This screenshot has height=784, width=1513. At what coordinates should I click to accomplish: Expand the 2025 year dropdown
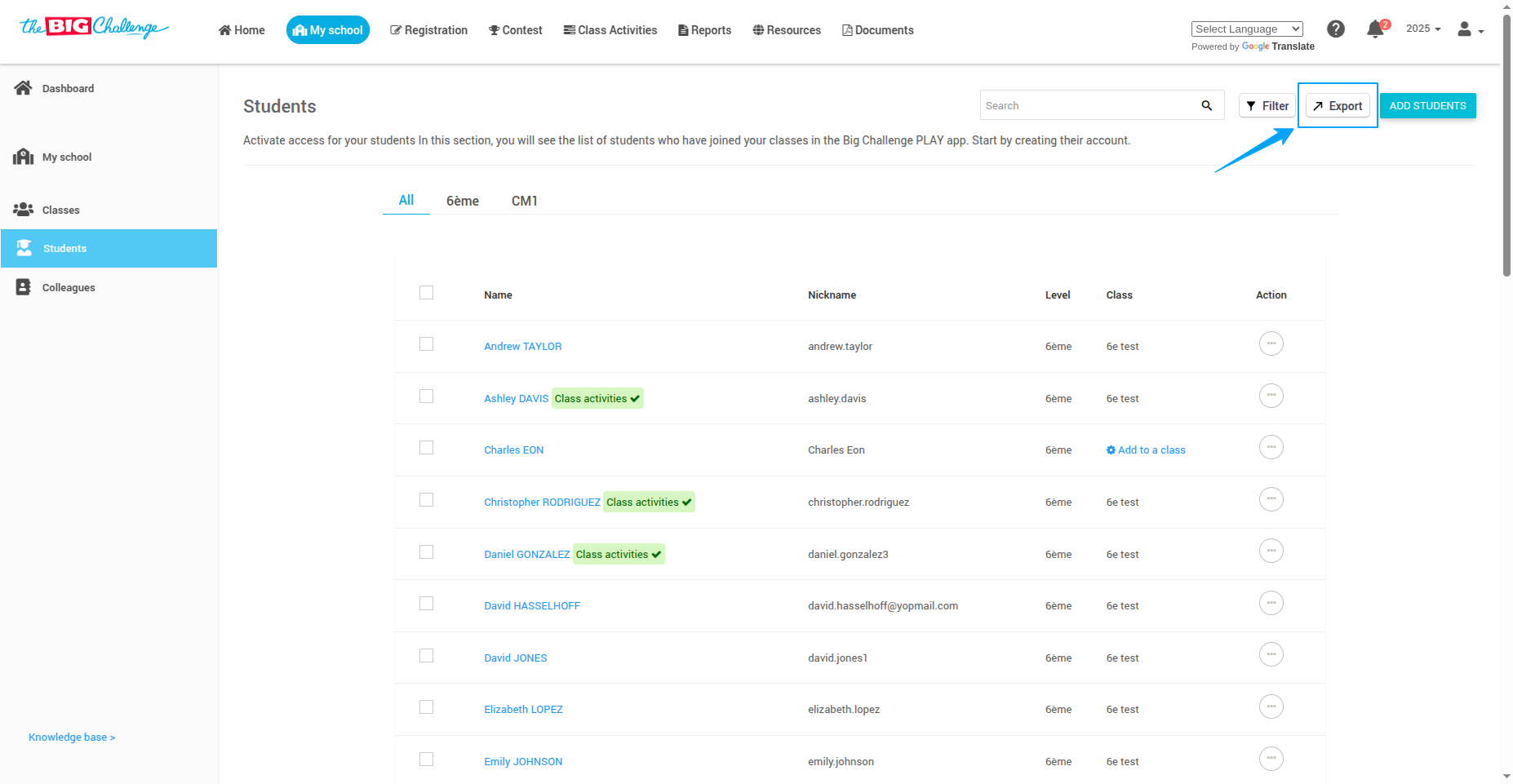(1422, 29)
